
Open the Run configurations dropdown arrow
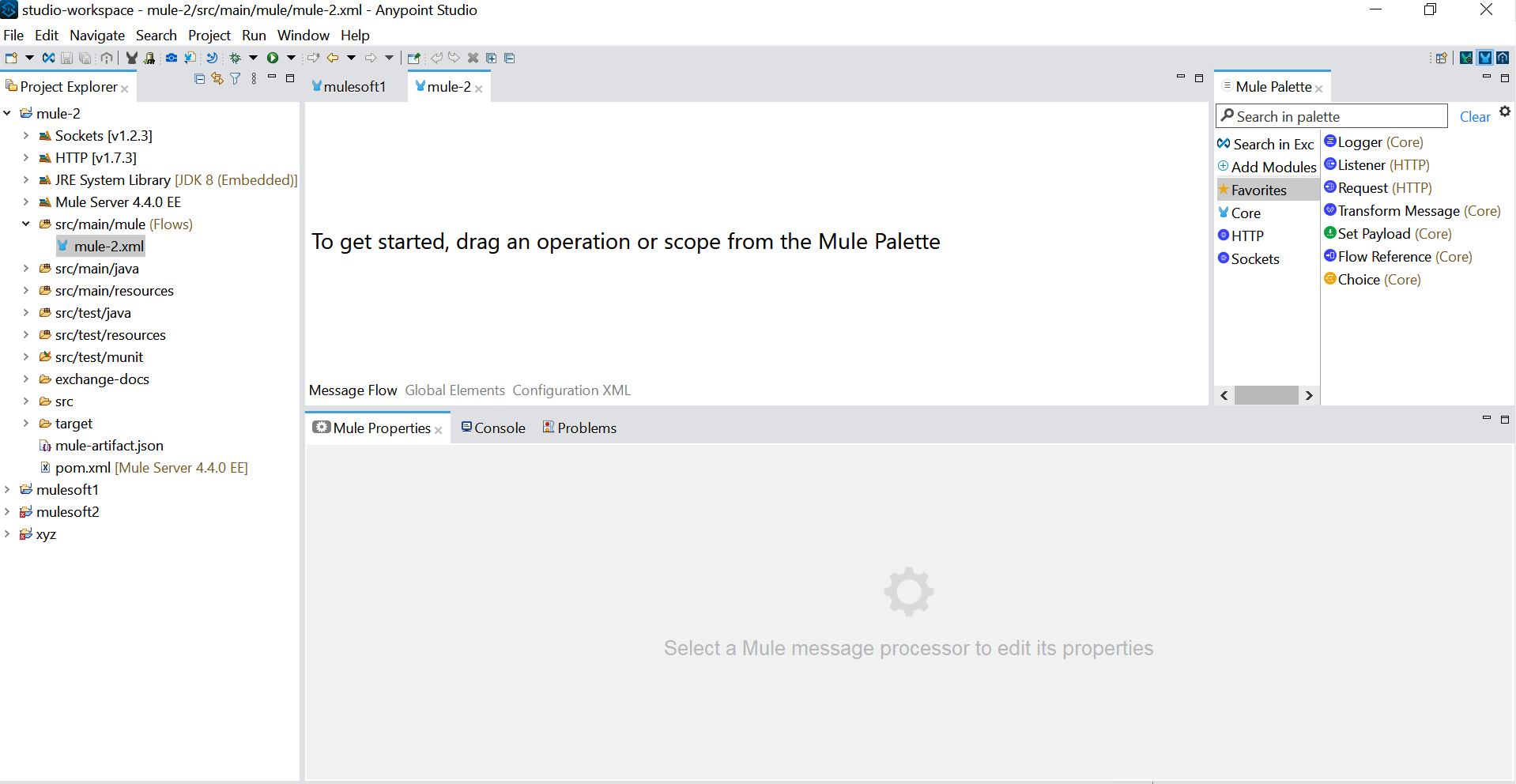291,58
